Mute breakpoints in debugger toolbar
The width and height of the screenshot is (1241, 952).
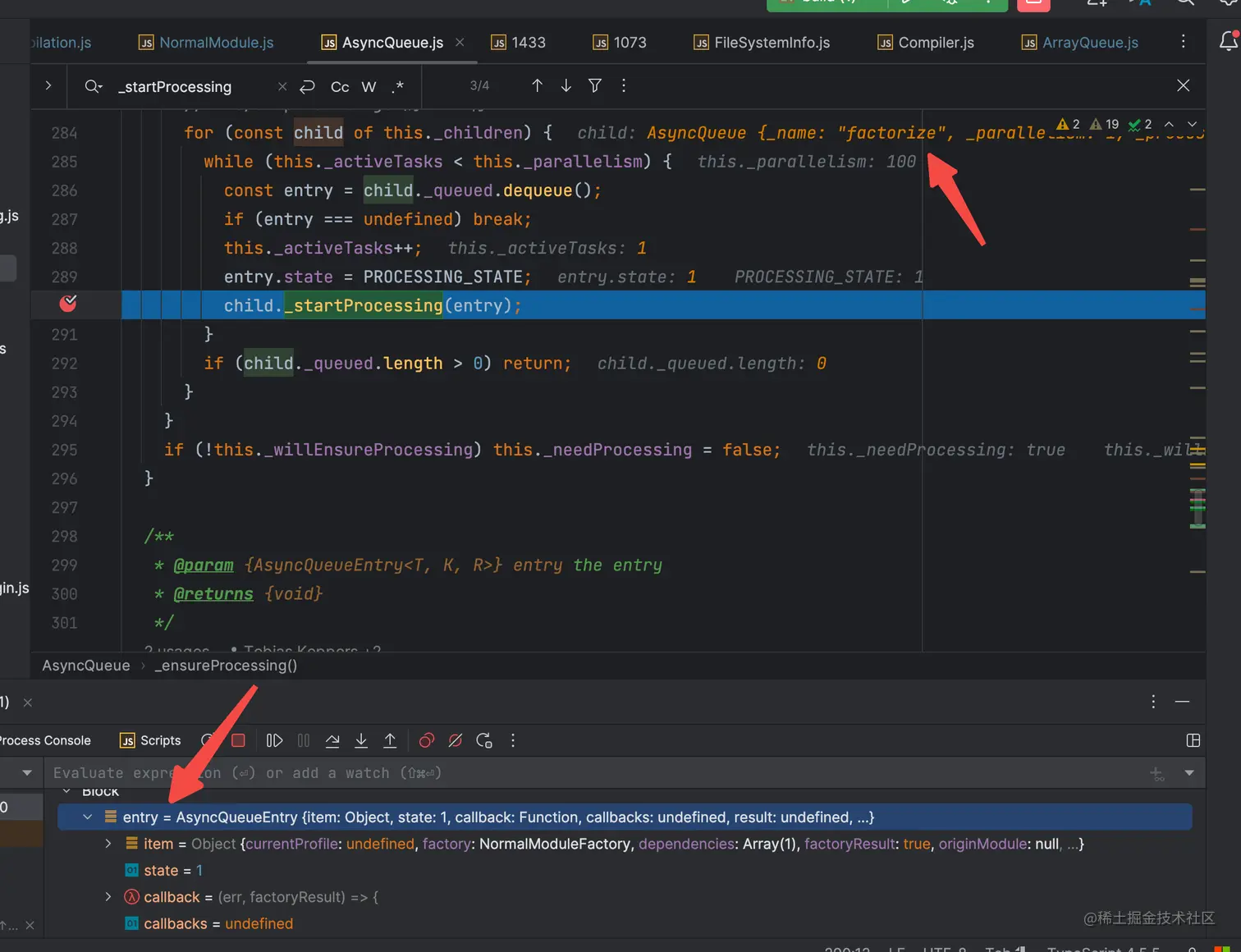point(456,740)
